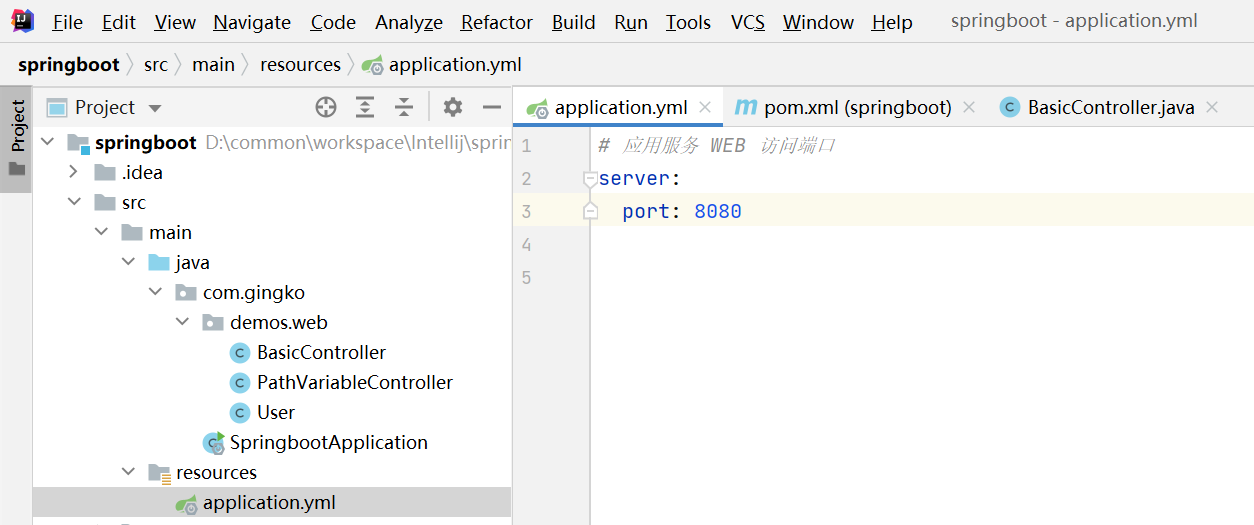Screen dimensions: 1254x525
Task: Select SpringbootApplication in project tree
Action: click(329, 442)
